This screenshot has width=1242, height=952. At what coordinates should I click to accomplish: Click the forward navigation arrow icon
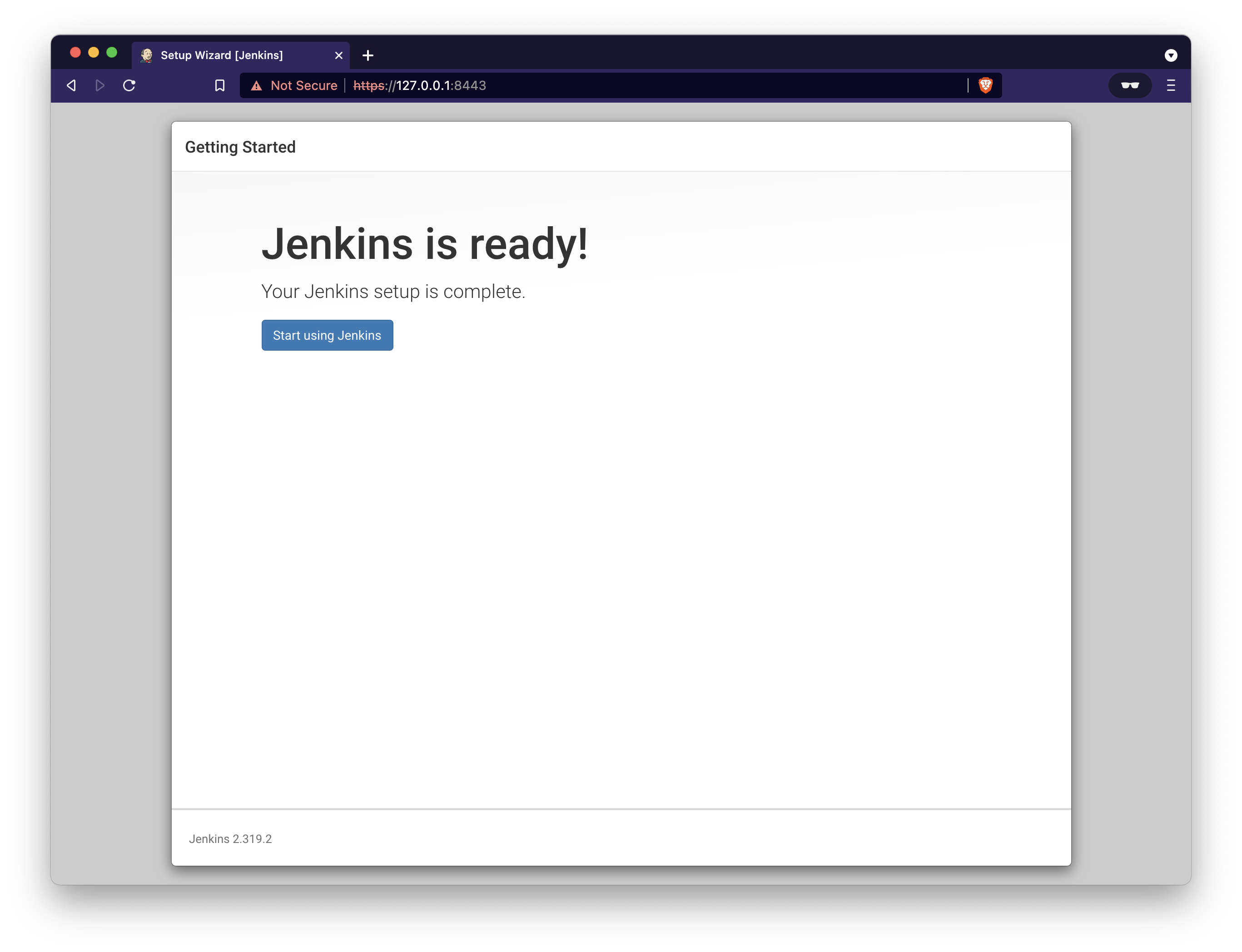[100, 85]
